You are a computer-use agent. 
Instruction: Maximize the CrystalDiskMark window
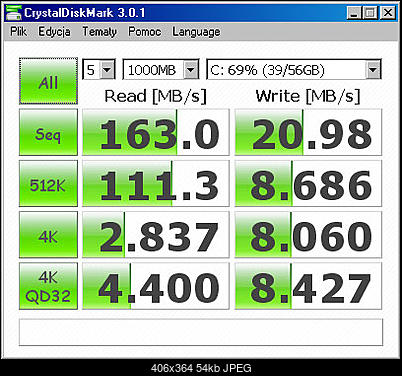[x=370, y=13]
